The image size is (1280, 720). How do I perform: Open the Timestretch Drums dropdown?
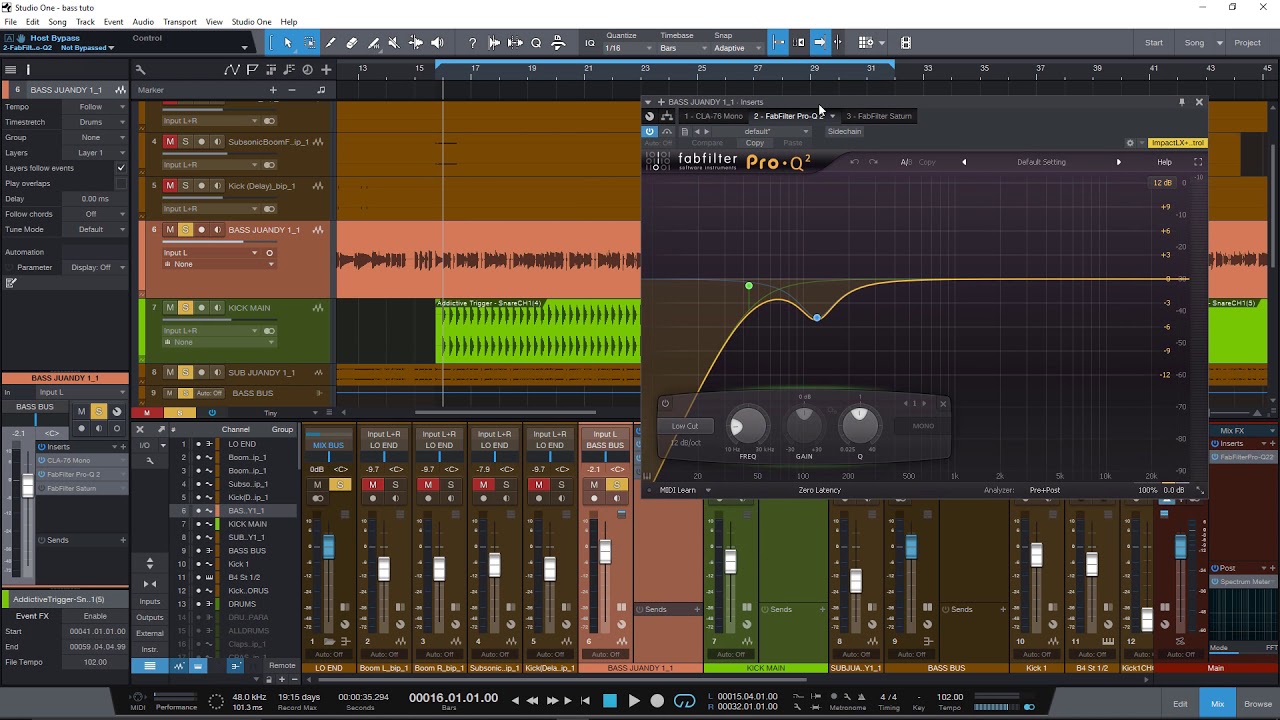tap(97, 122)
